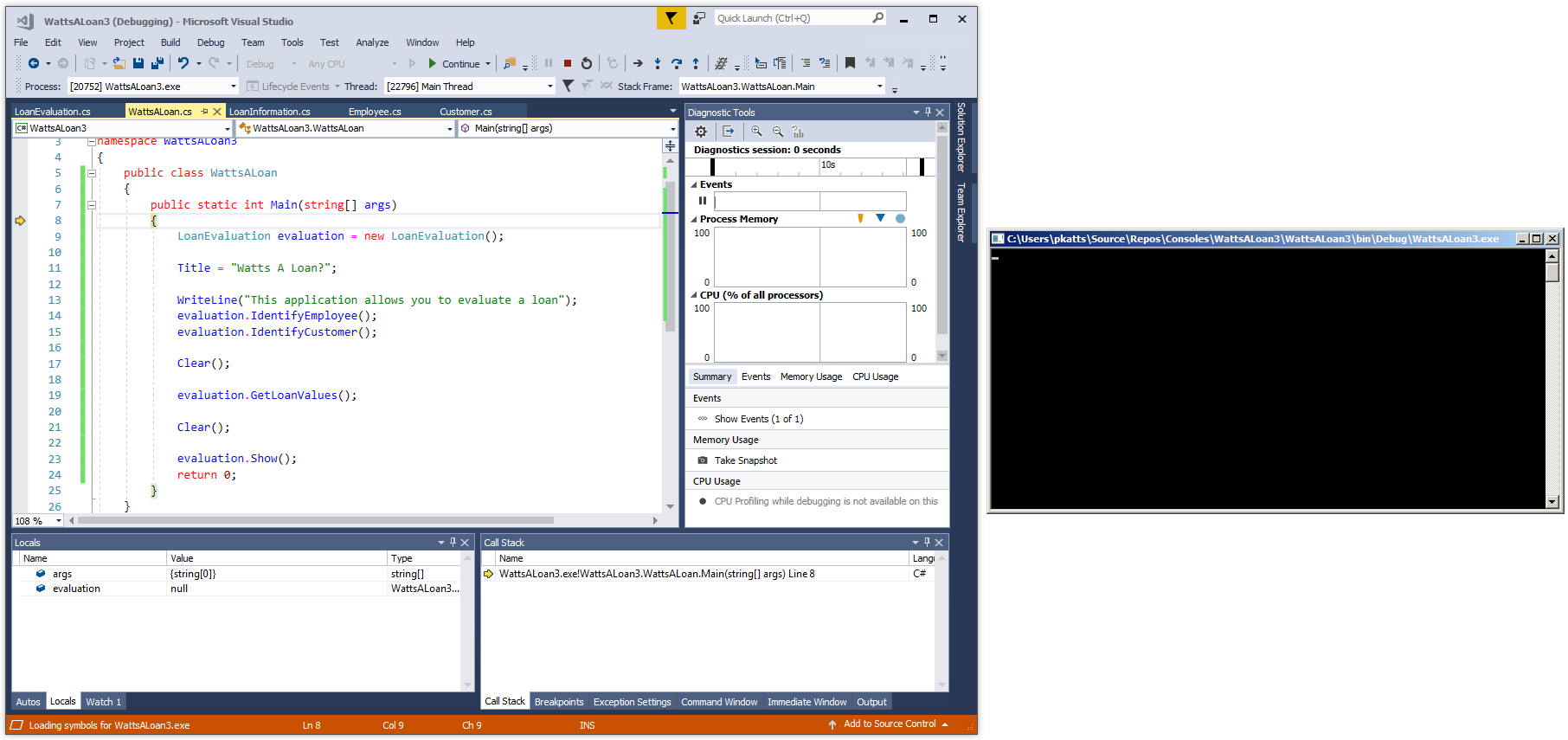Collapse the Events graph section
The height and width of the screenshot is (740, 1568).
point(693,184)
